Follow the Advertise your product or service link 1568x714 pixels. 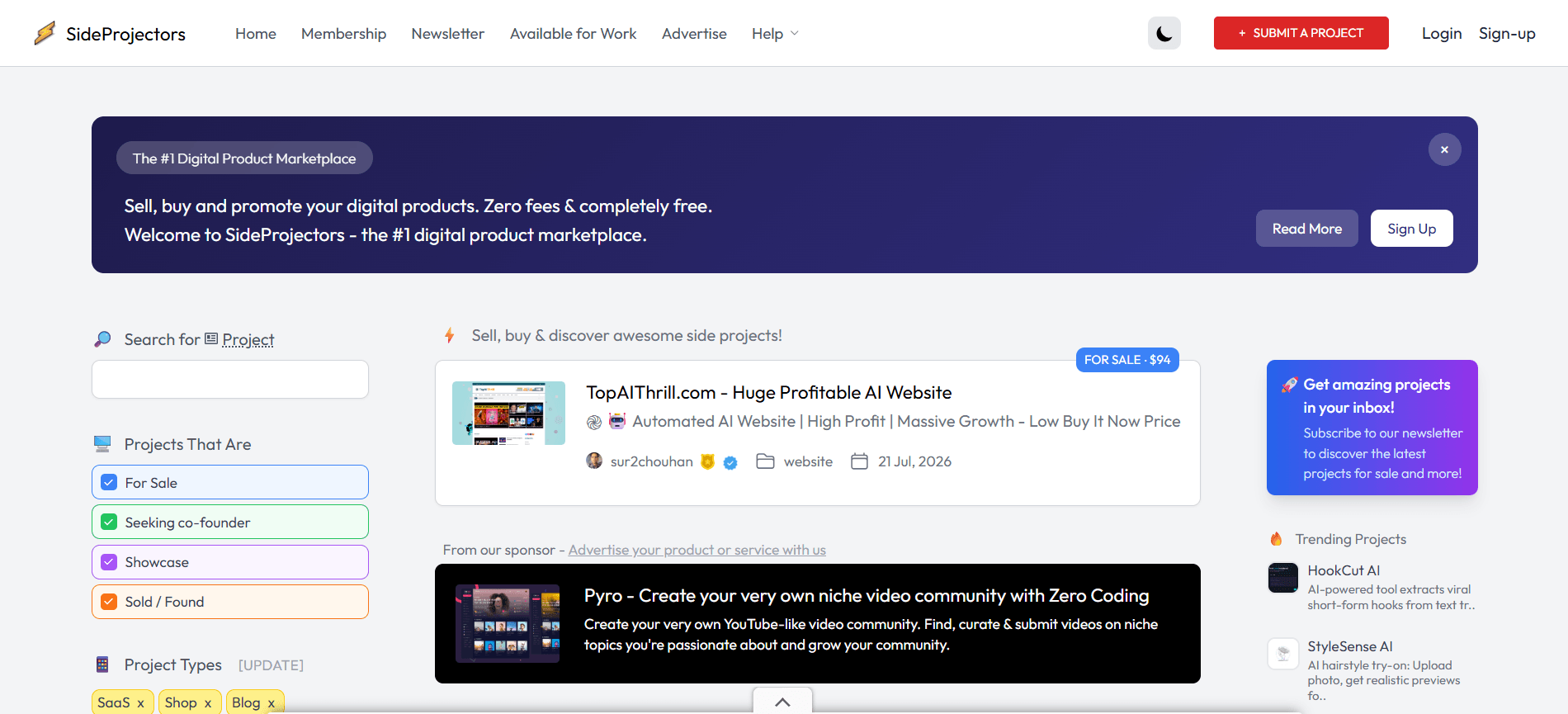(697, 550)
